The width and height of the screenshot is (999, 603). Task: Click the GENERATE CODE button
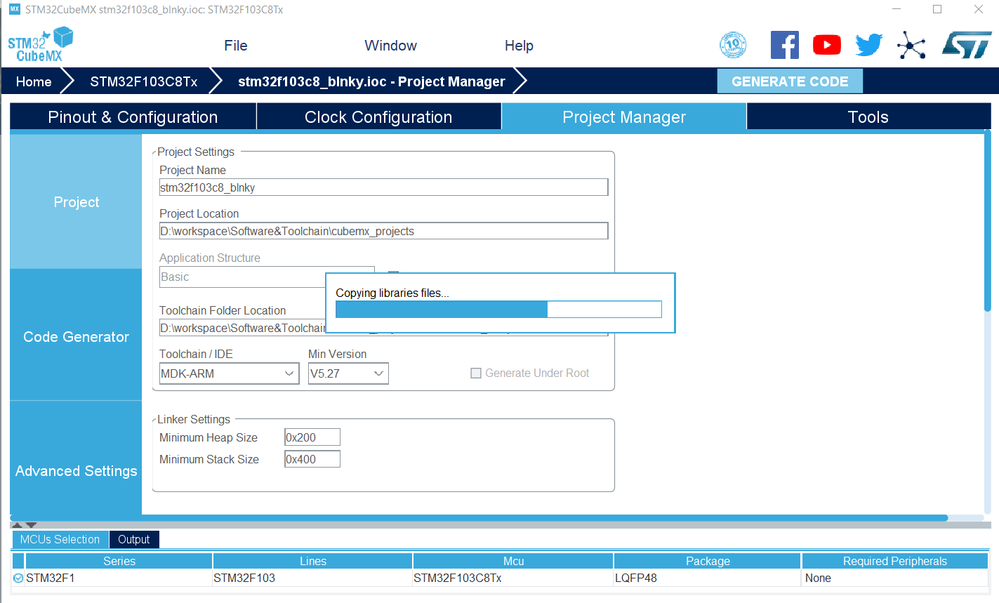(790, 82)
